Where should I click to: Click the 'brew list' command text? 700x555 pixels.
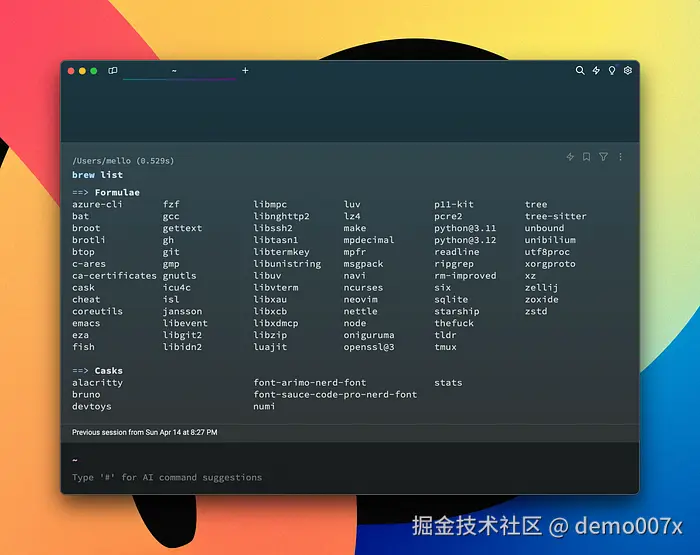click(97, 175)
